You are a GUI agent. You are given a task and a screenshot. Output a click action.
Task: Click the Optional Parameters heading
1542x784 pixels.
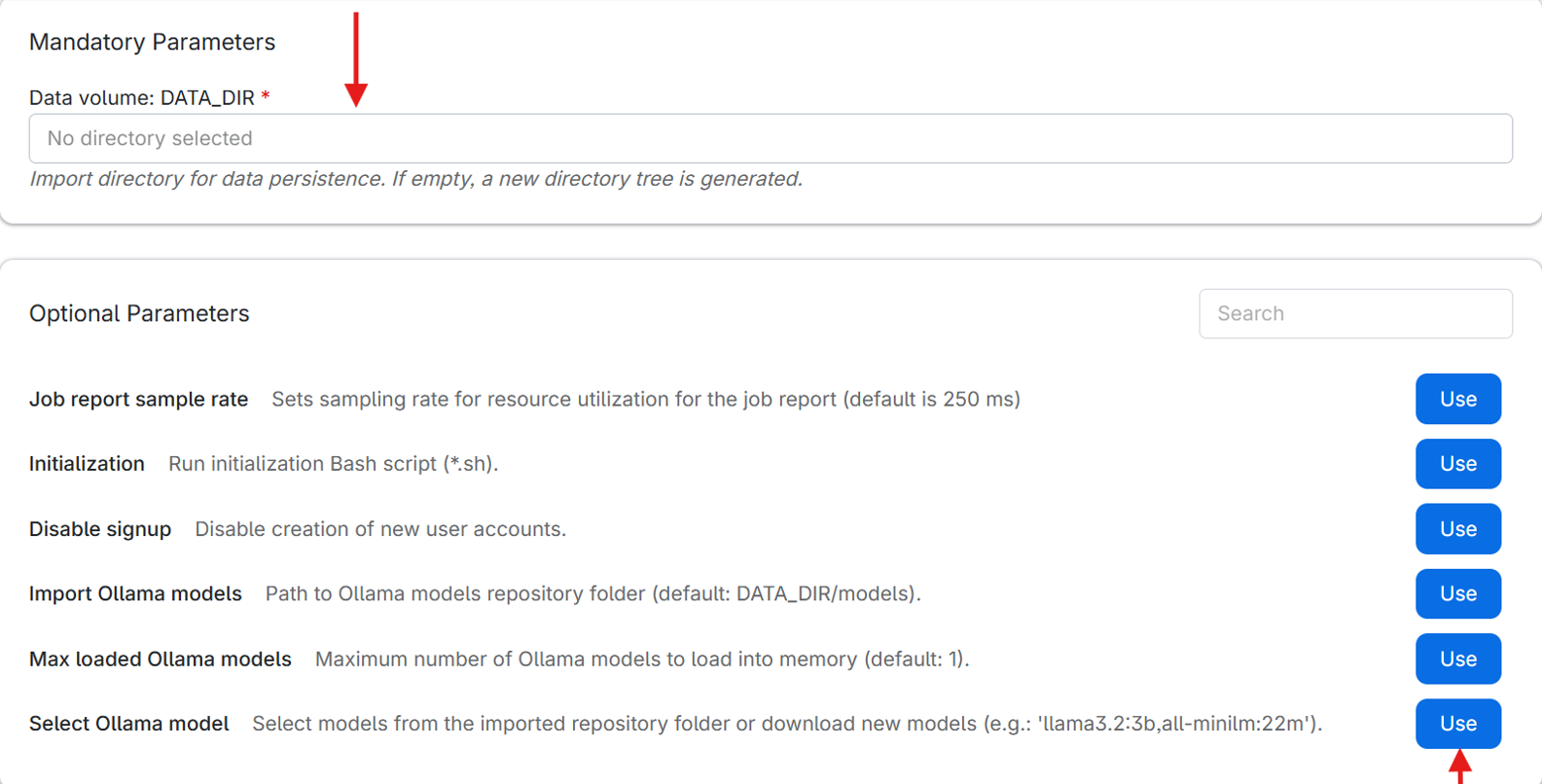click(x=139, y=313)
